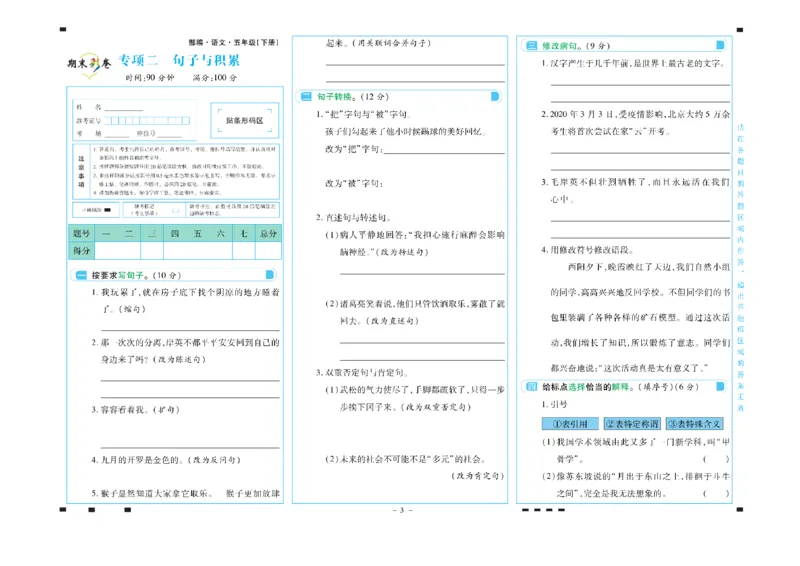Select option ③表特殊含义
The image size is (800, 566).
[694, 424]
